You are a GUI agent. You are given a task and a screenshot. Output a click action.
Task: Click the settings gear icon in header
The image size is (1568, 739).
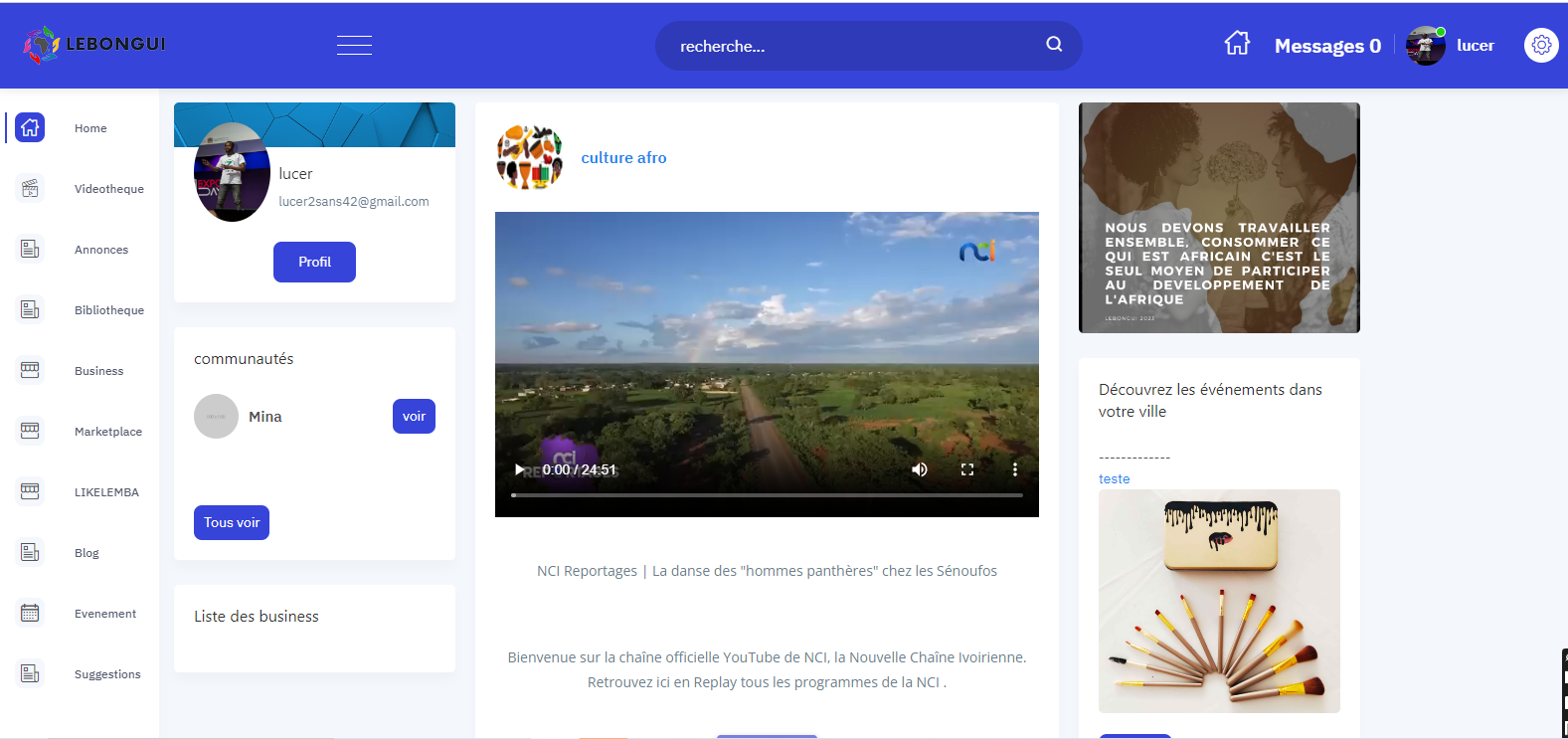click(x=1541, y=45)
